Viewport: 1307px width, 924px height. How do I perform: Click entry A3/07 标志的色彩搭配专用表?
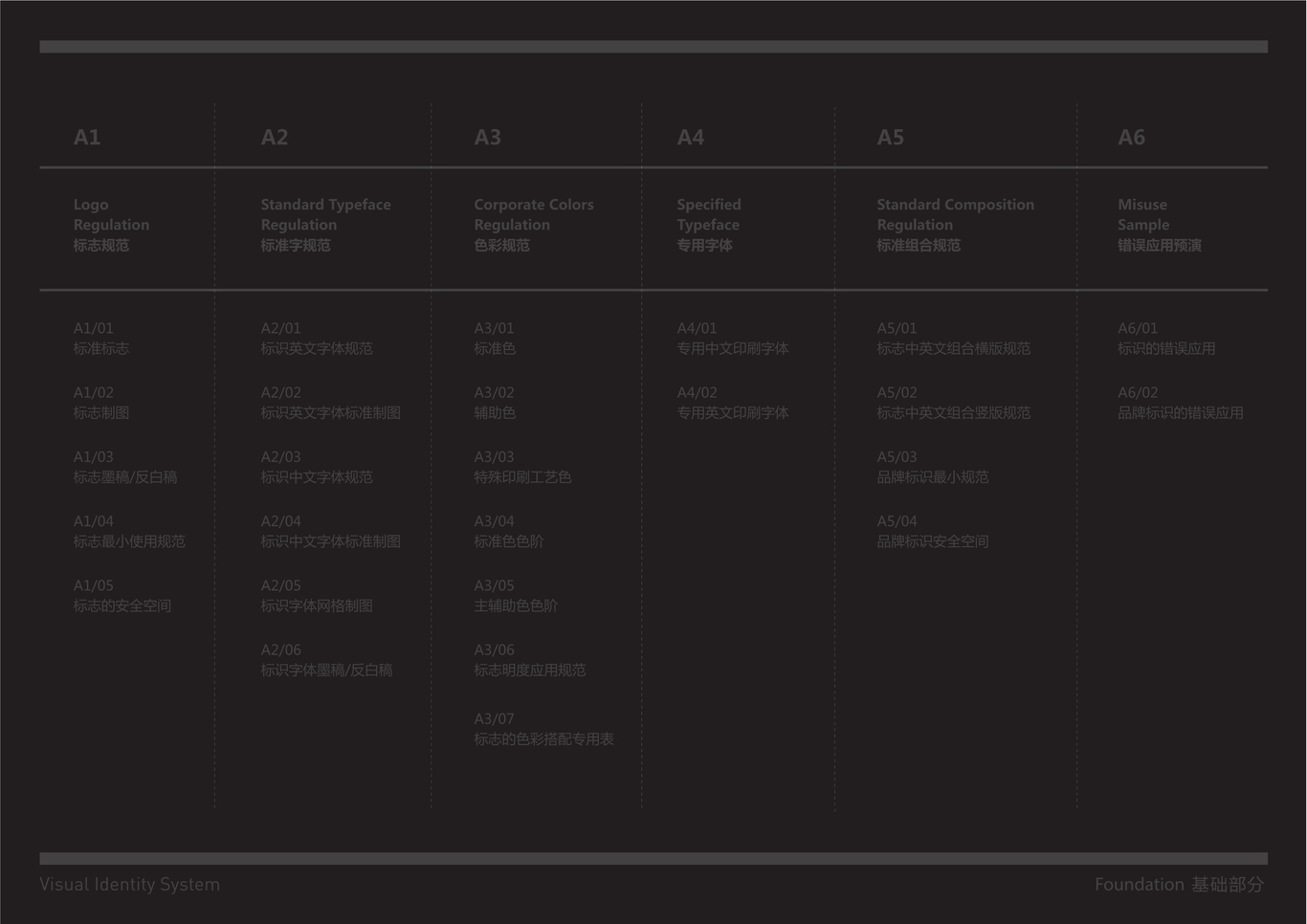pyautogui.click(x=544, y=729)
